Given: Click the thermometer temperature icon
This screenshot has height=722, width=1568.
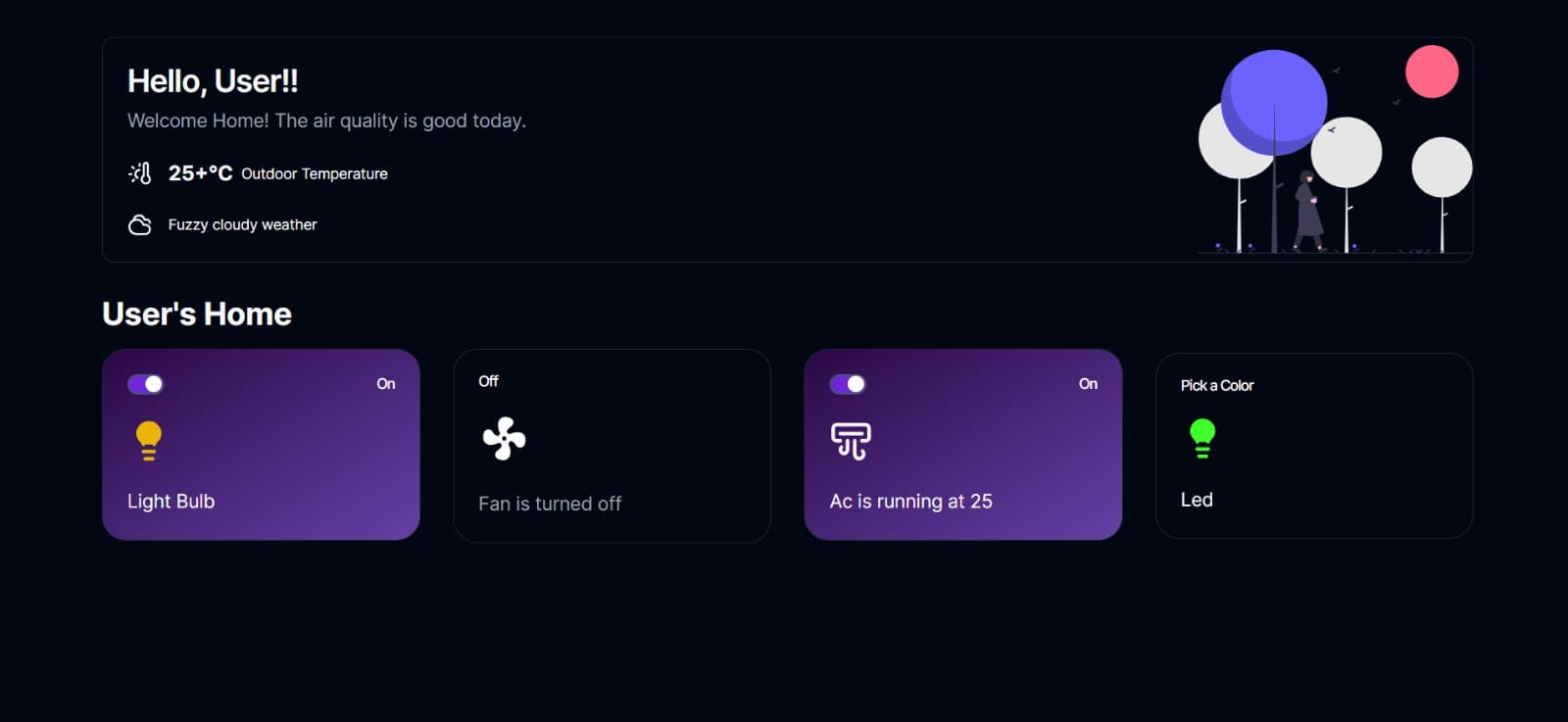Looking at the screenshot, I should (x=140, y=173).
